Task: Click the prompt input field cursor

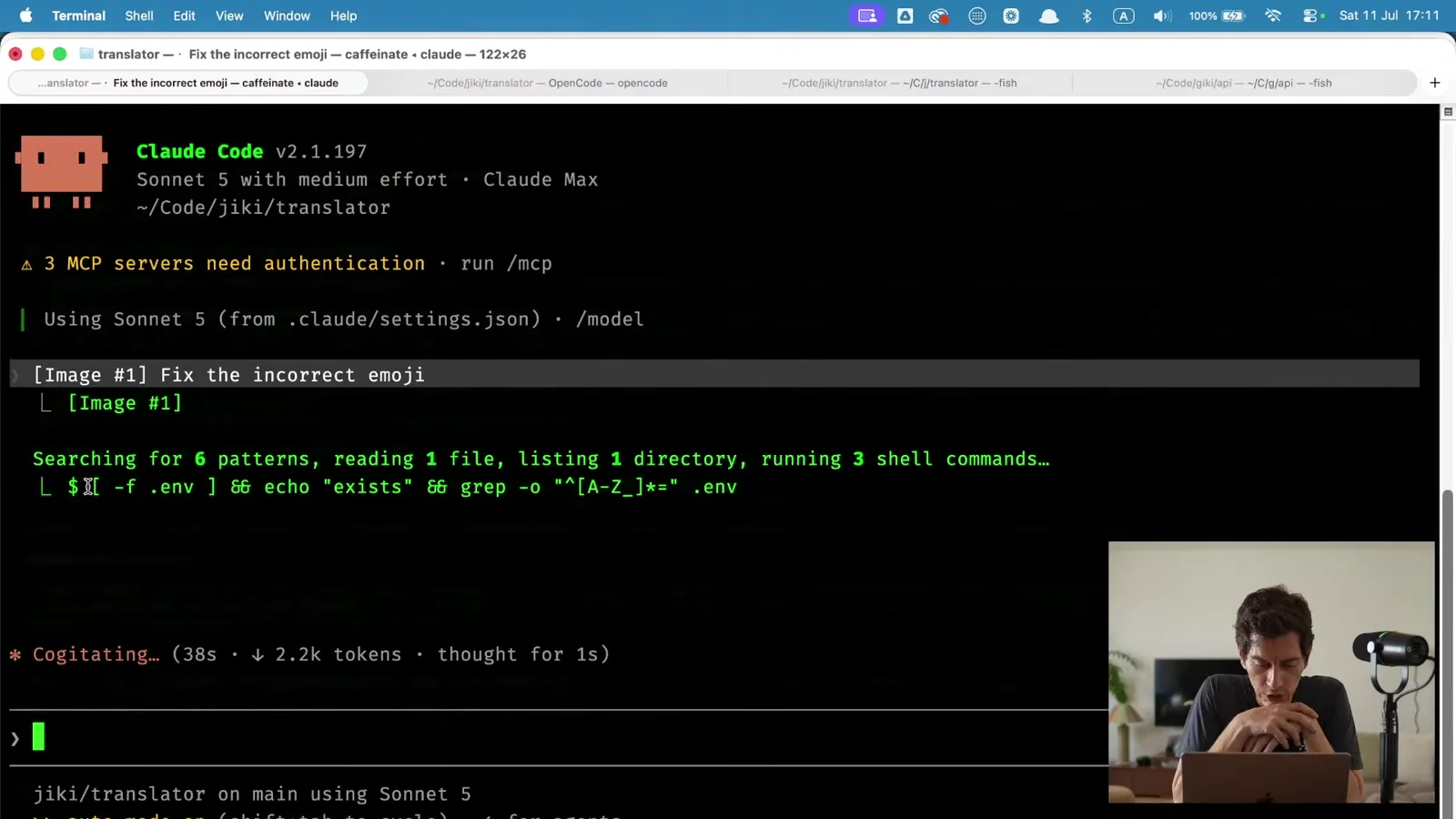Action: [38, 736]
